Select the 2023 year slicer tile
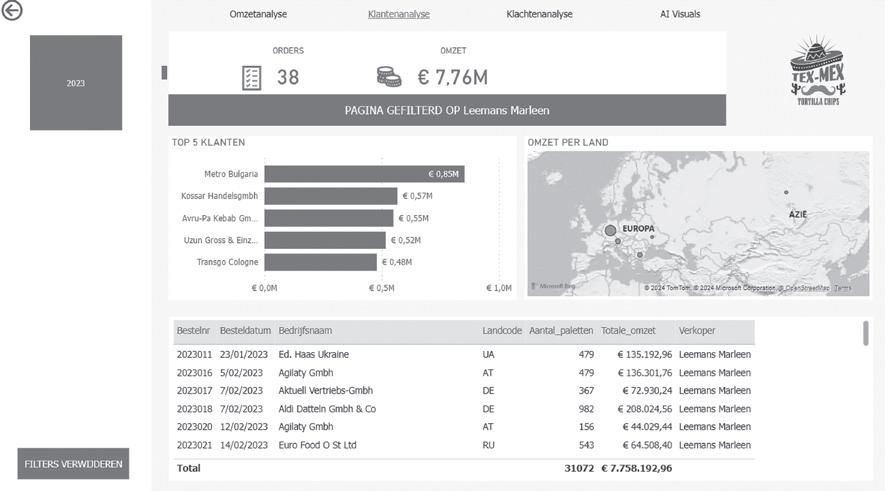The image size is (885, 491). pos(76,83)
